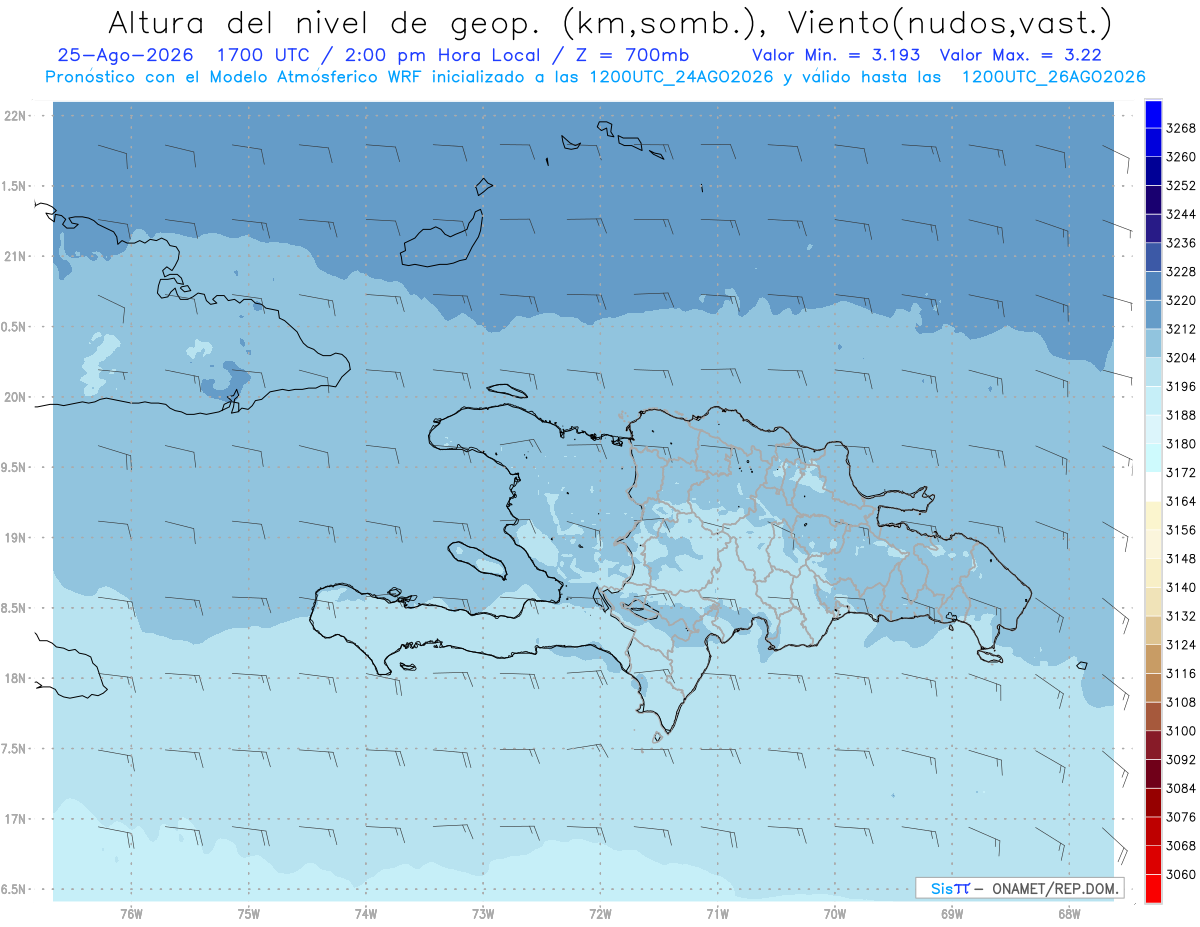Click the "17N" latitude label

coord(16,819)
